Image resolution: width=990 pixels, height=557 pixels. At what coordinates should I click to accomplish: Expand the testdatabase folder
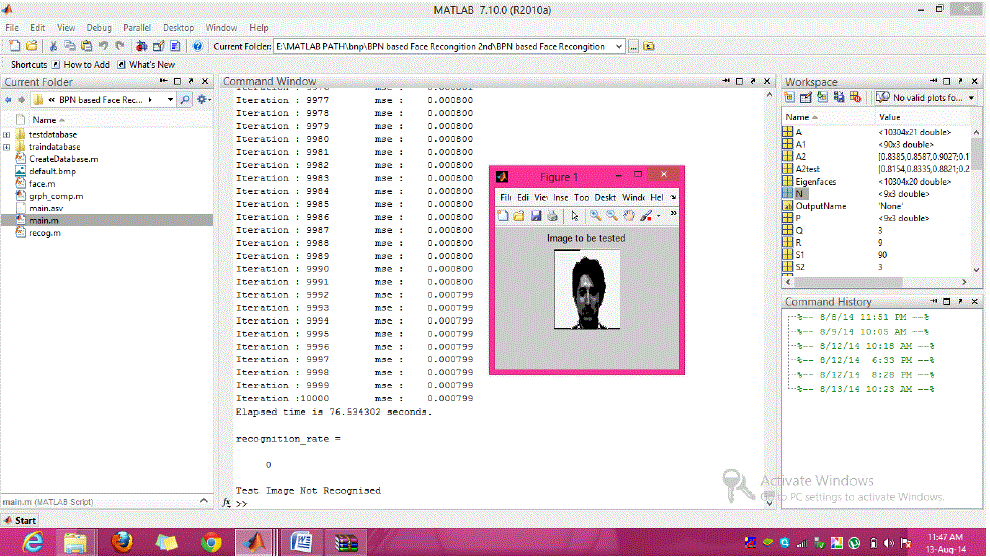tap(7, 134)
